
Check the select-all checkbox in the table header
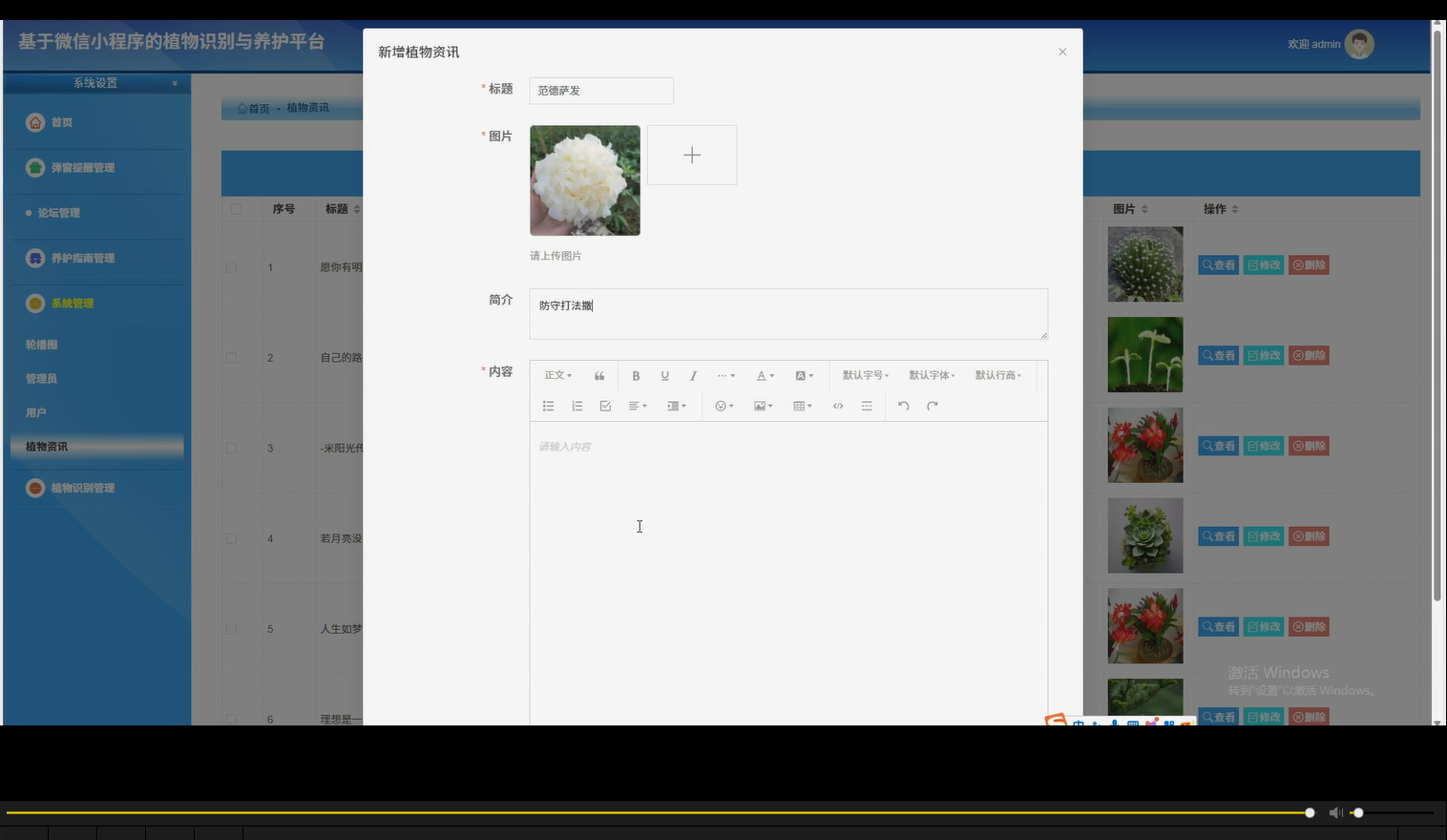pyautogui.click(x=237, y=208)
